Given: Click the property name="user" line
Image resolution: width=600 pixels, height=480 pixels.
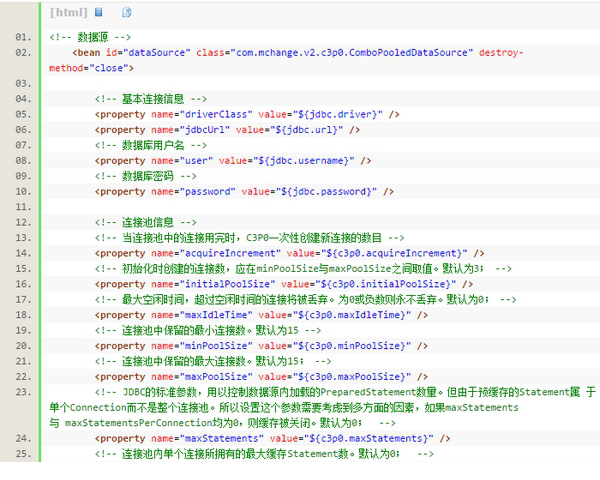Looking at the screenshot, I should point(233,161).
